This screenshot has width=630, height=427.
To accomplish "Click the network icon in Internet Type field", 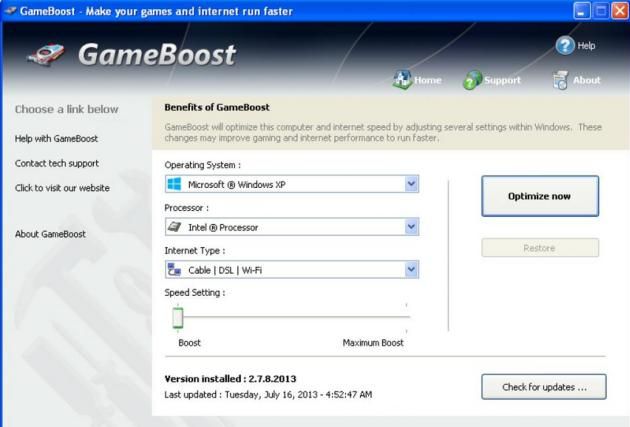I will point(175,269).
